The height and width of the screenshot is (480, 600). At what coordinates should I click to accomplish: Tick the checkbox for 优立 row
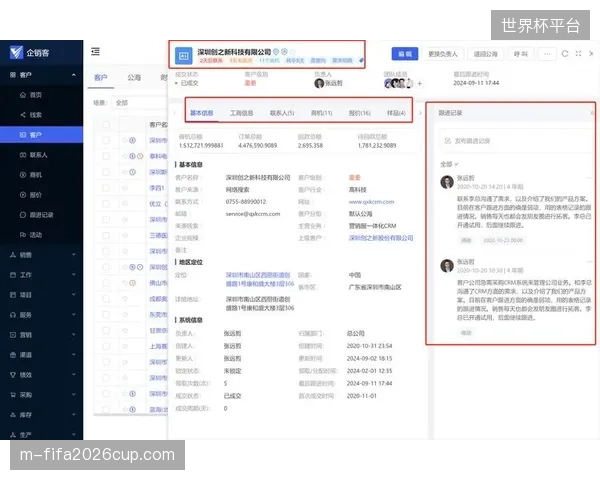click(x=106, y=204)
